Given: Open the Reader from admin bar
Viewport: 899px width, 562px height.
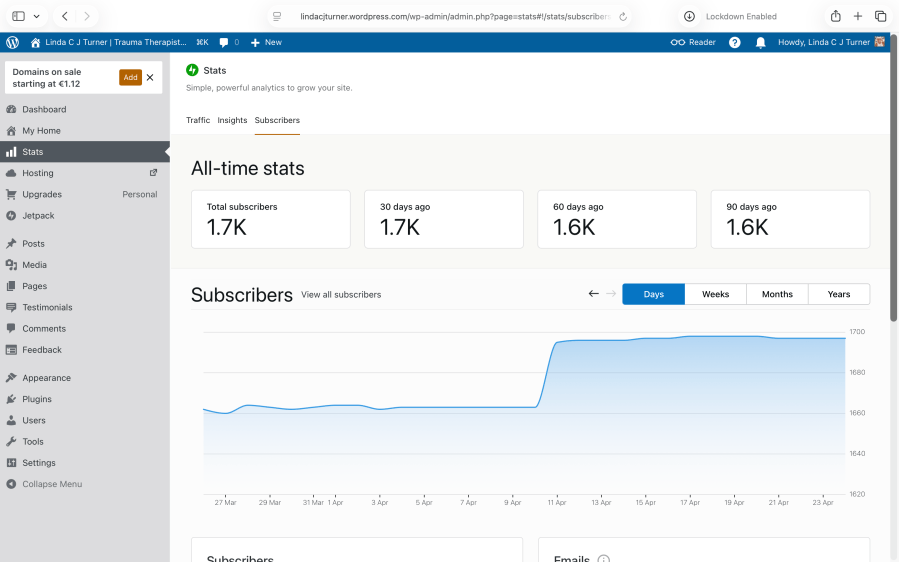Looking at the screenshot, I should coord(693,42).
